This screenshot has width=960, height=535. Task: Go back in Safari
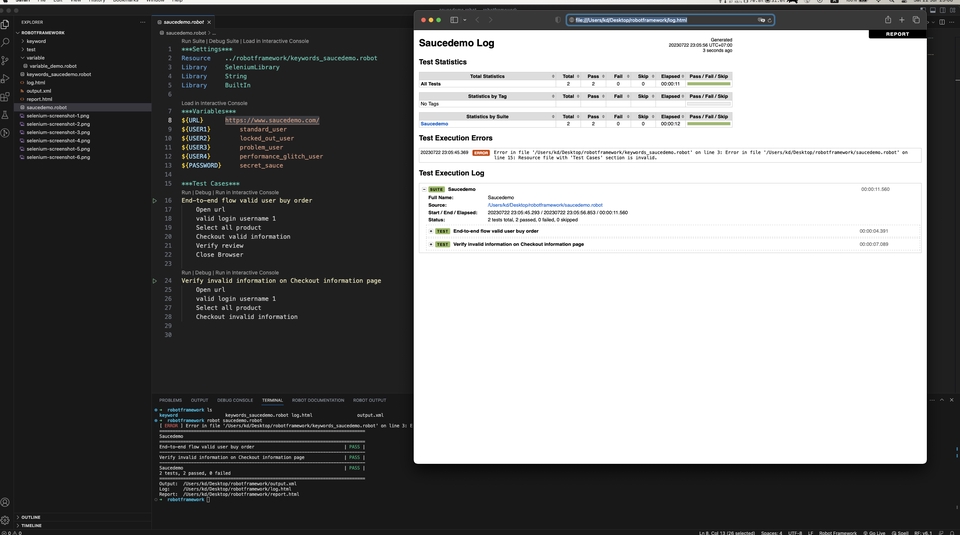click(478, 20)
